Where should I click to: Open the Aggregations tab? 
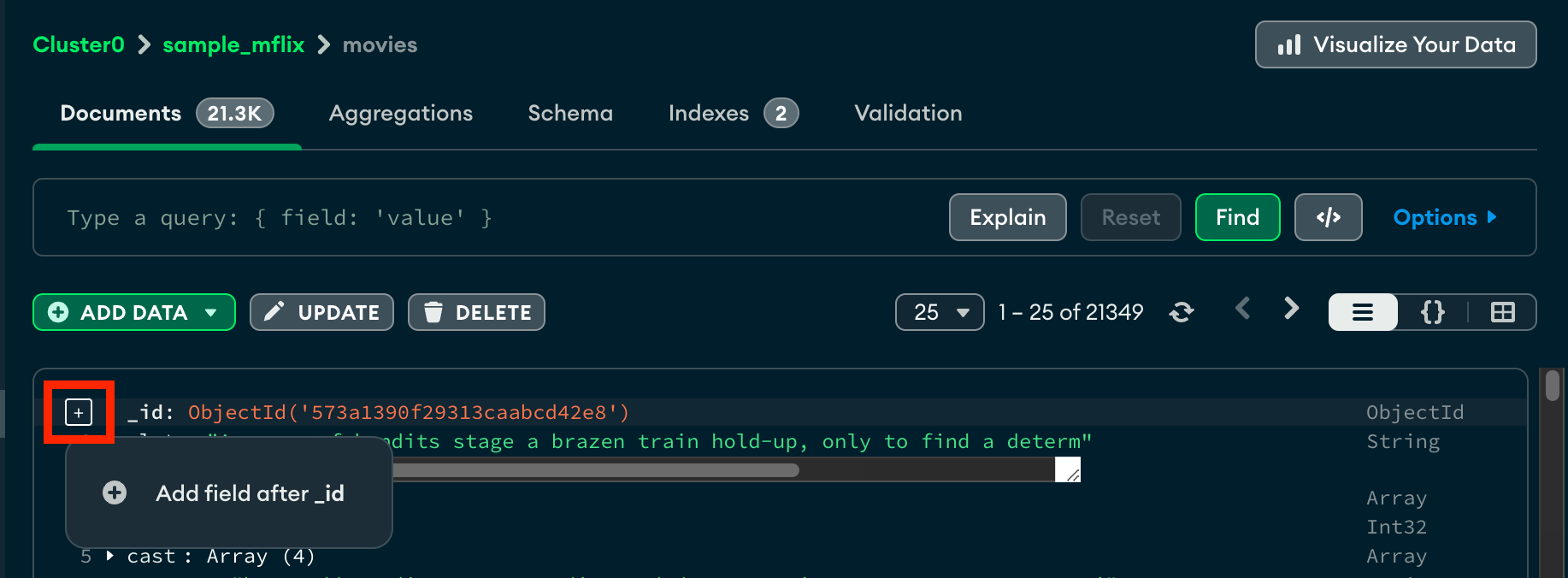pos(400,113)
